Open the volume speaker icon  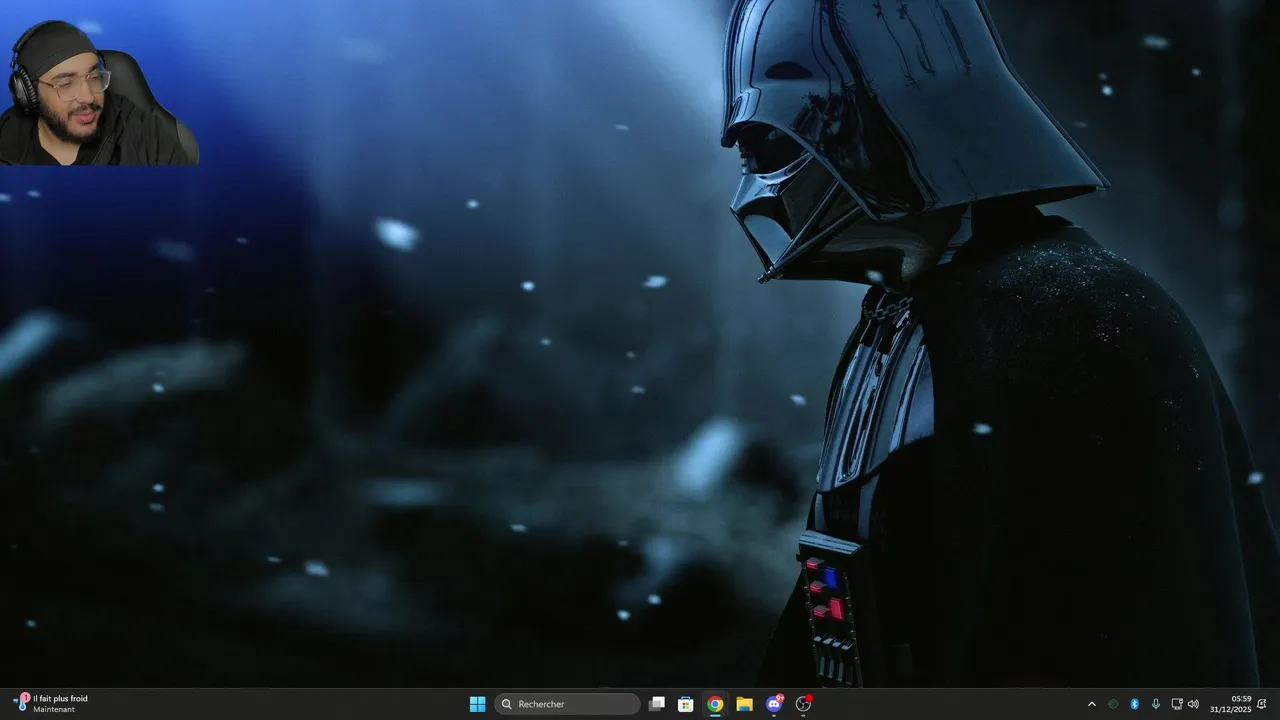(x=1193, y=704)
